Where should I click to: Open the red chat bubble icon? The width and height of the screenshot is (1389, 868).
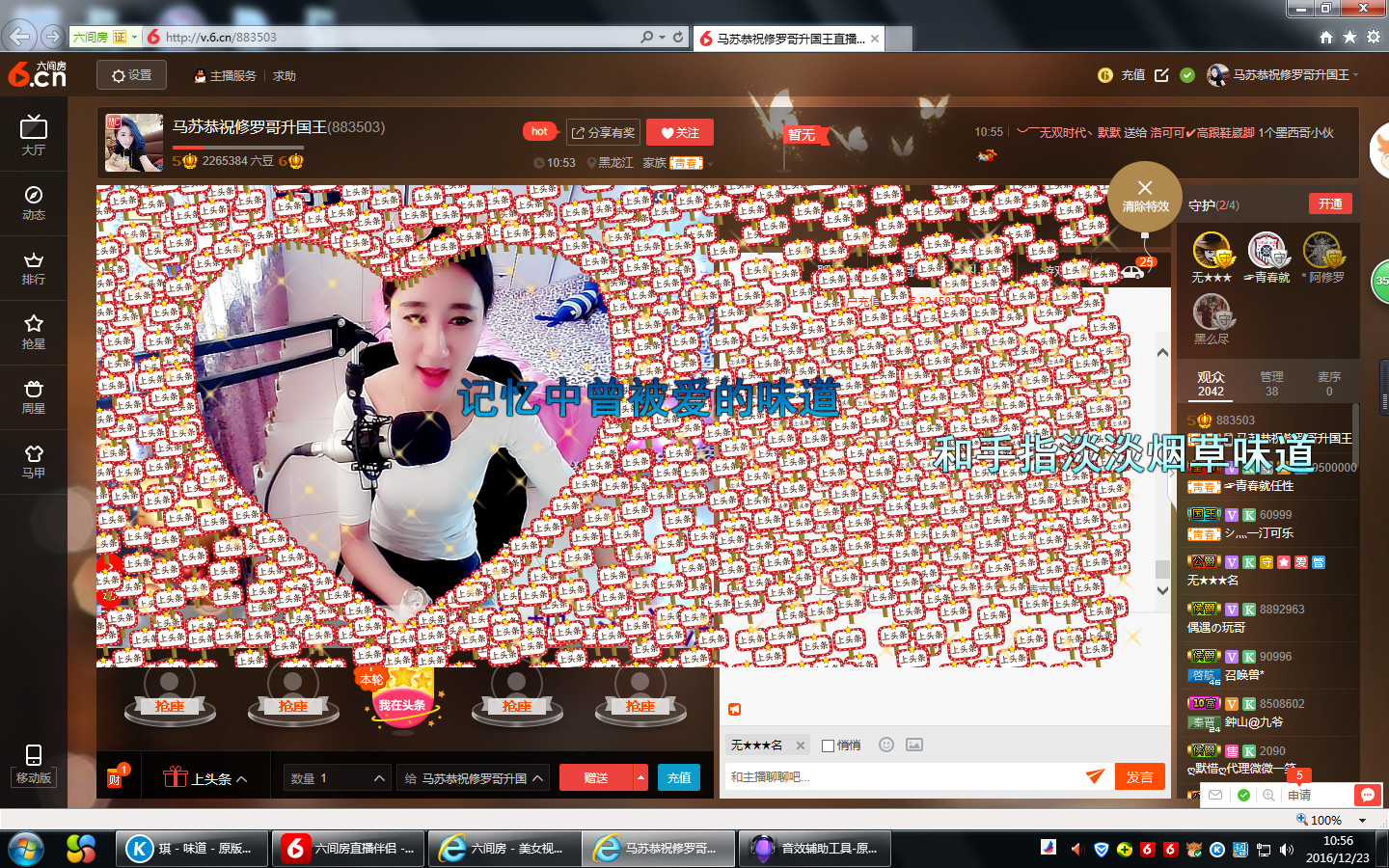point(1367,795)
